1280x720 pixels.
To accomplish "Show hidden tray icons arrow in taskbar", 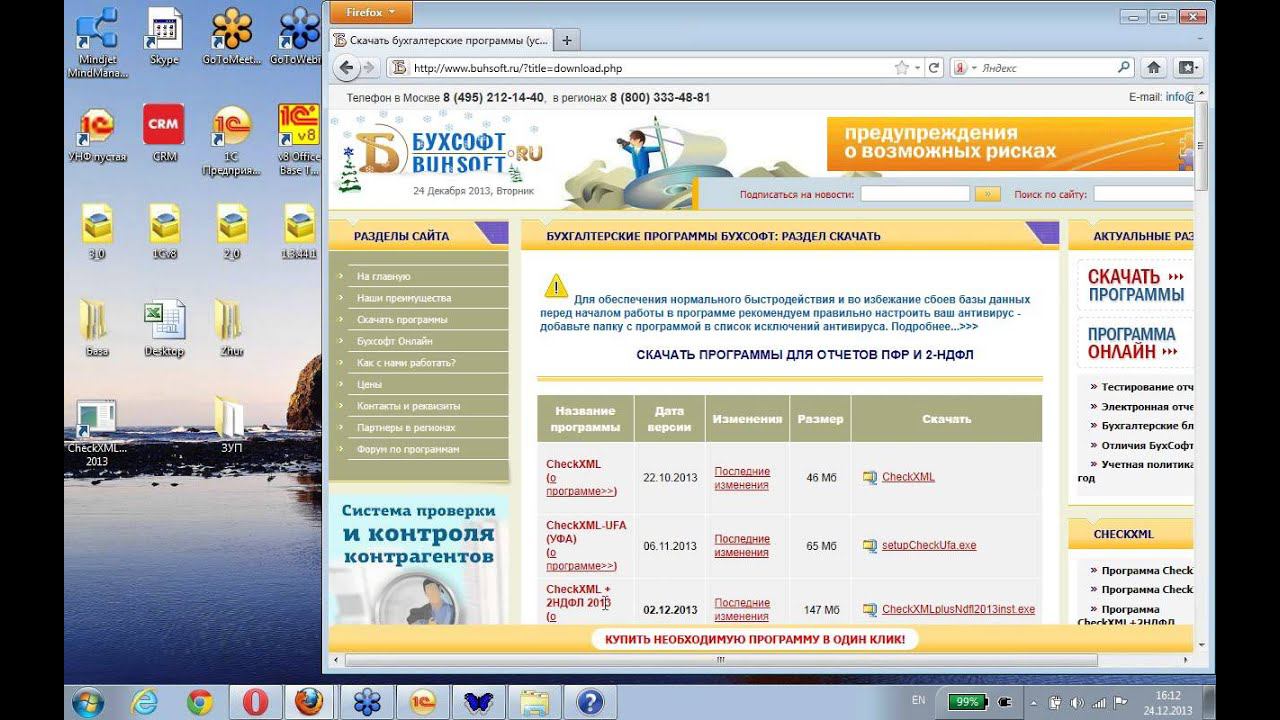I will pos(1033,702).
